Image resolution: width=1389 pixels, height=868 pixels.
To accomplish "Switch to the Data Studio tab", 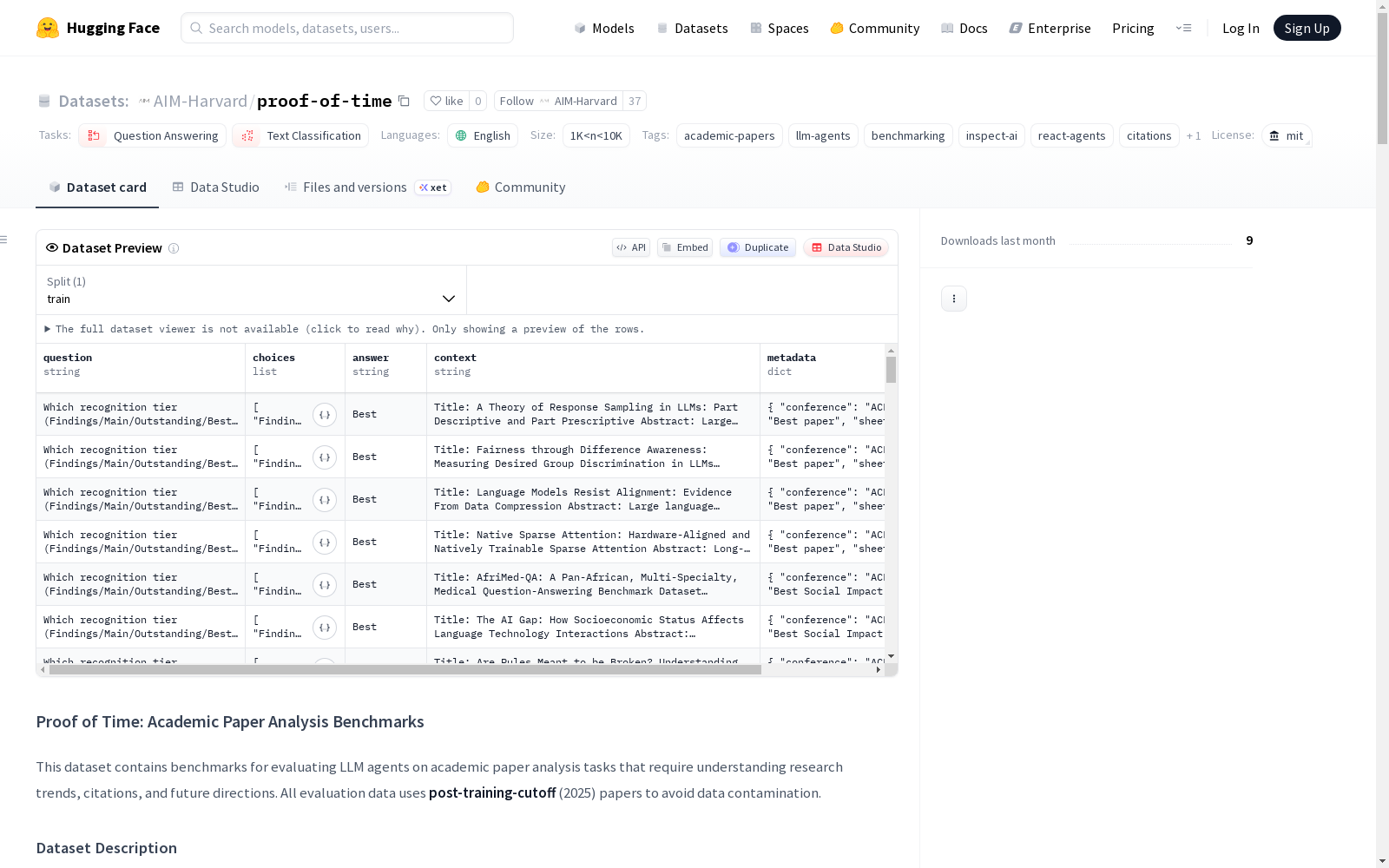I will [x=216, y=187].
